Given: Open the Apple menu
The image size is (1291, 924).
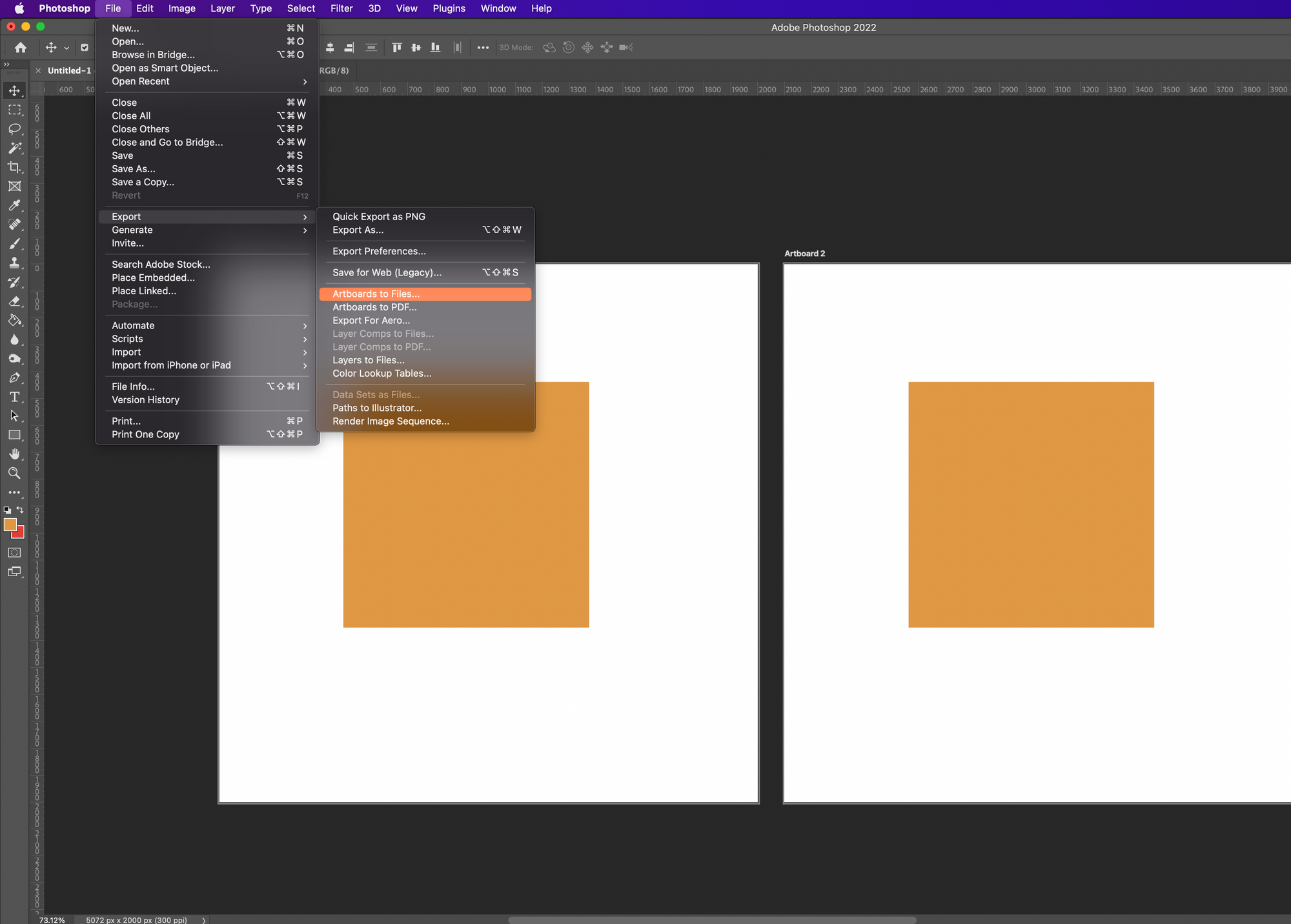Looking at the screenshot, I should (x=19, y=8).
